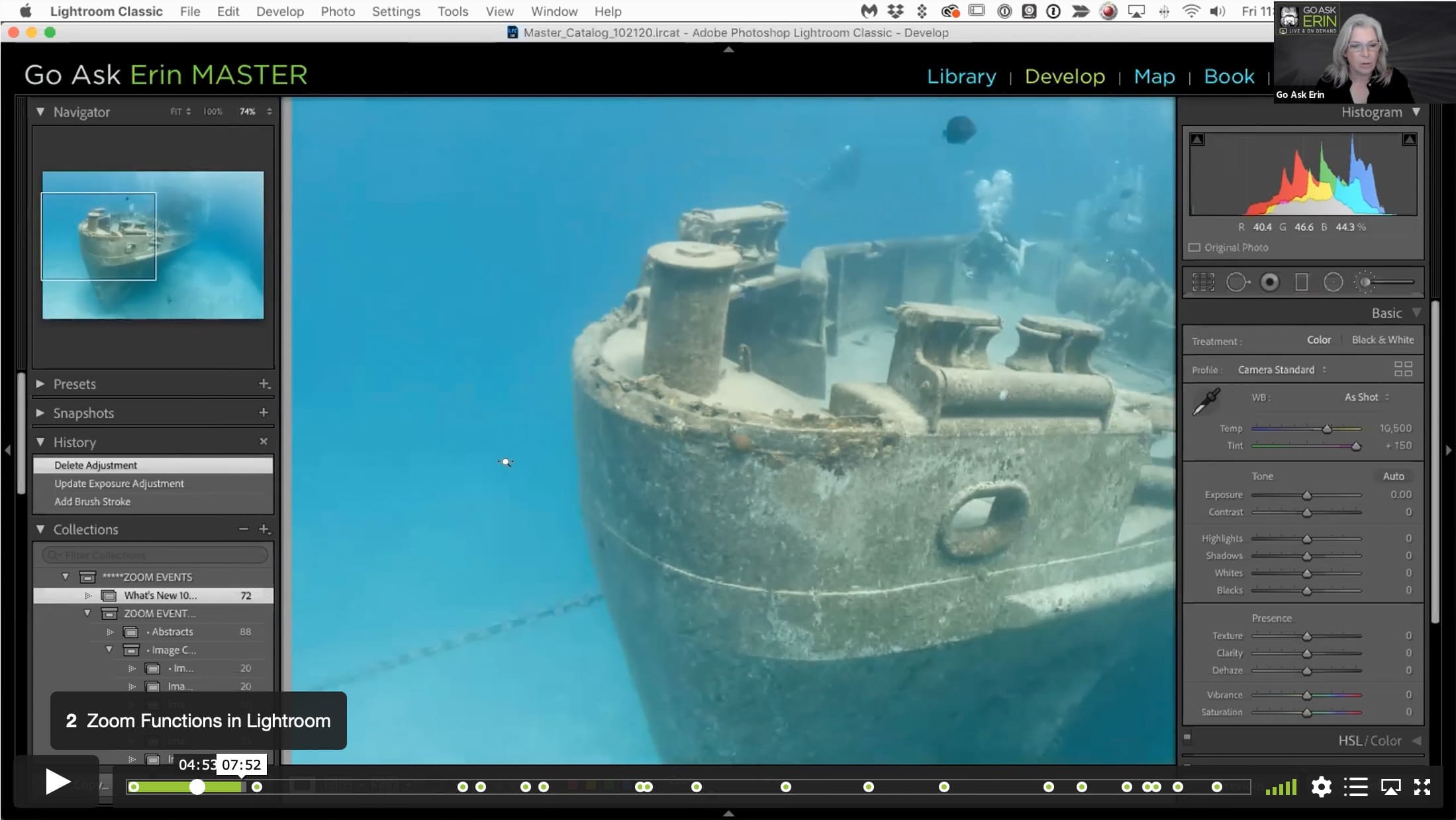Open the Develop menu in menu bar
Screen dimensions: 1456x820
click(280, 11)
